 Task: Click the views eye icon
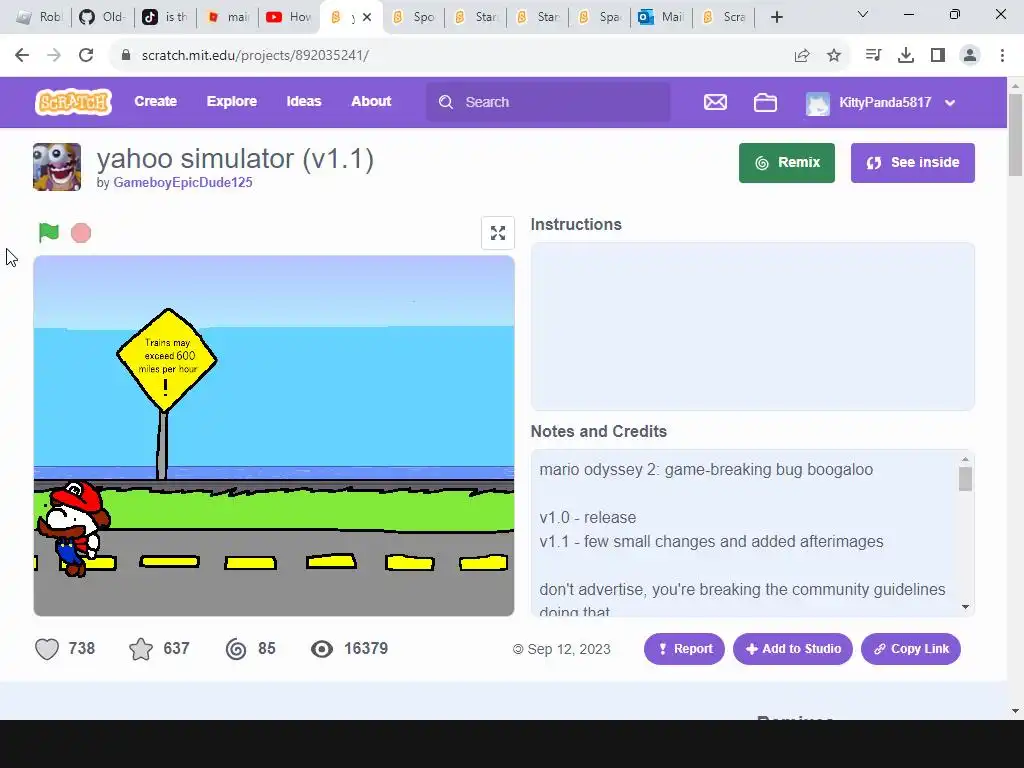[x=322, y=649]
